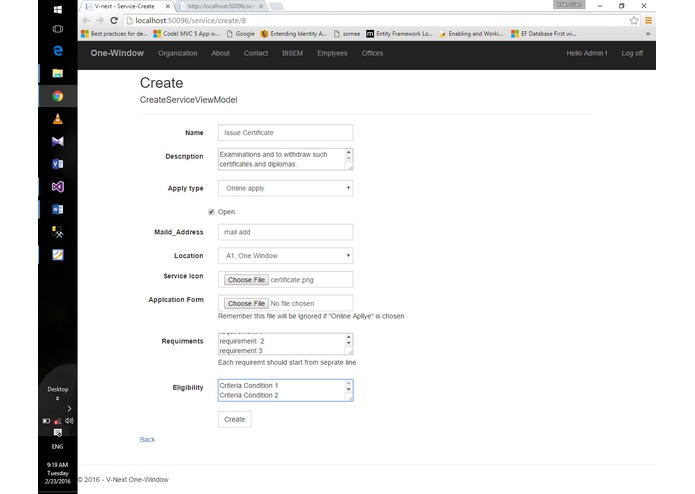The height and width of the screenshot is (494, 695).
Task: Open the taskbar clock and date
Action: click(x=58, y=473)
